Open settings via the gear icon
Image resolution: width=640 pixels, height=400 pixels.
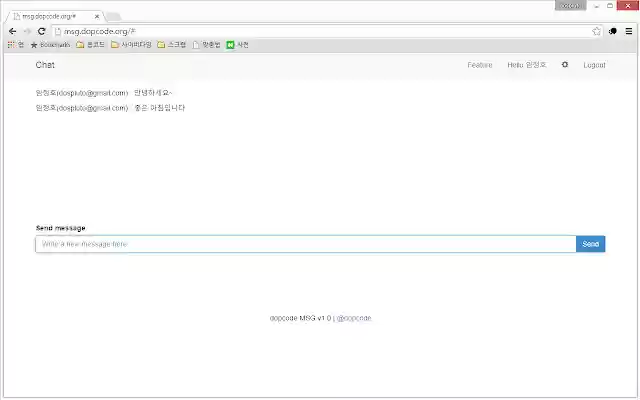click(564, 64)
